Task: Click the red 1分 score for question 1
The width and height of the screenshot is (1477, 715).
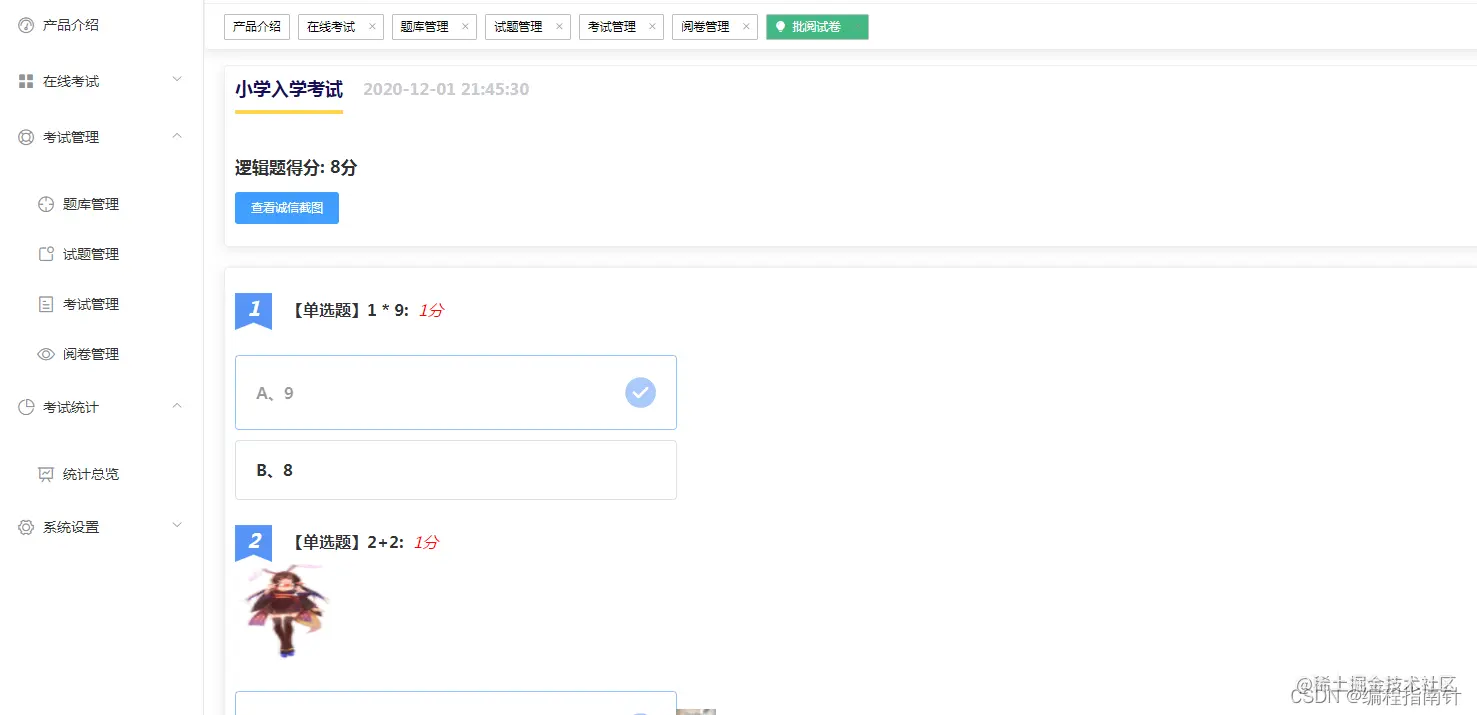Action: pyautogui.click(x=431, y=310)
